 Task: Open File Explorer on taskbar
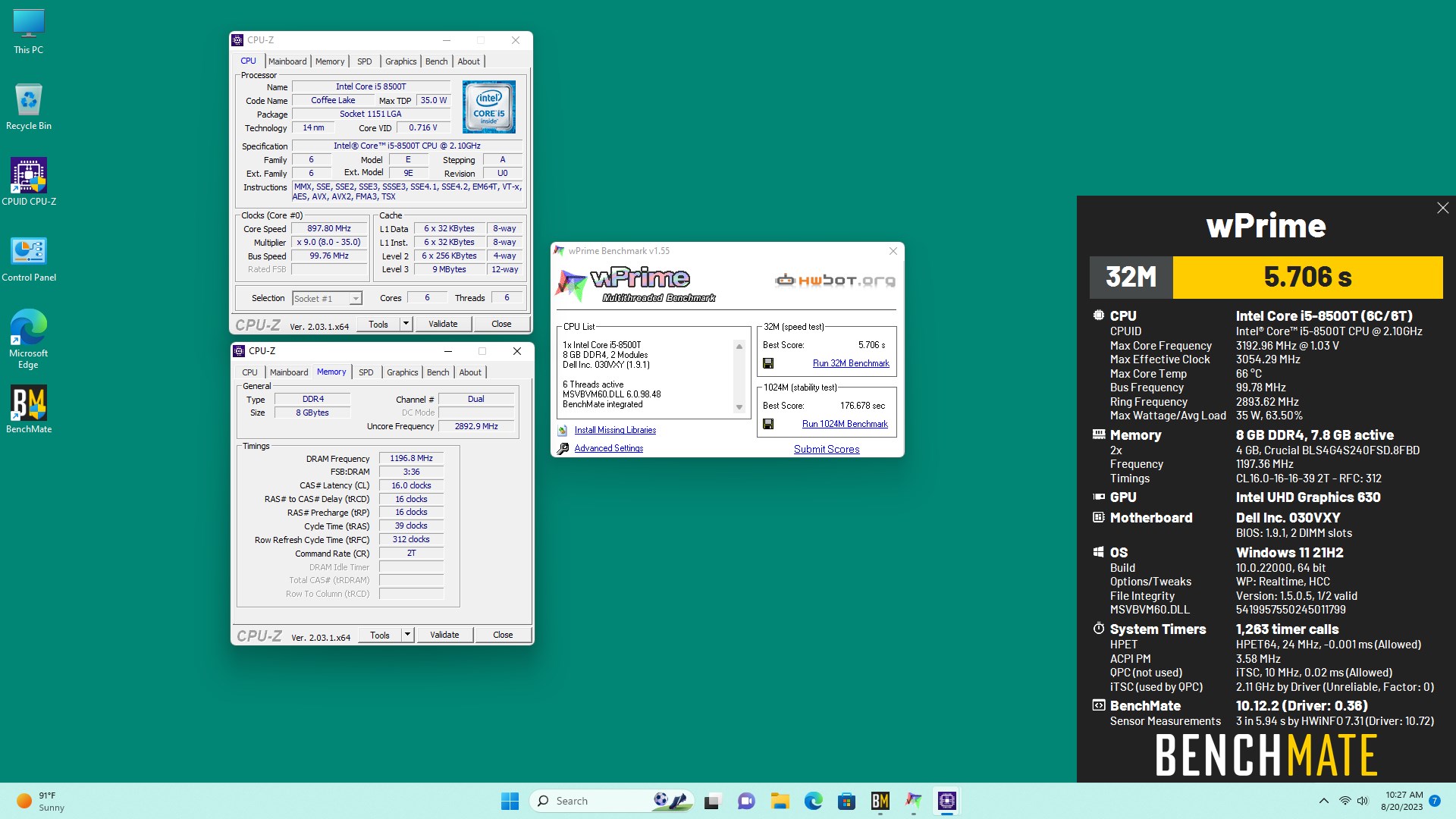(780, 801)
